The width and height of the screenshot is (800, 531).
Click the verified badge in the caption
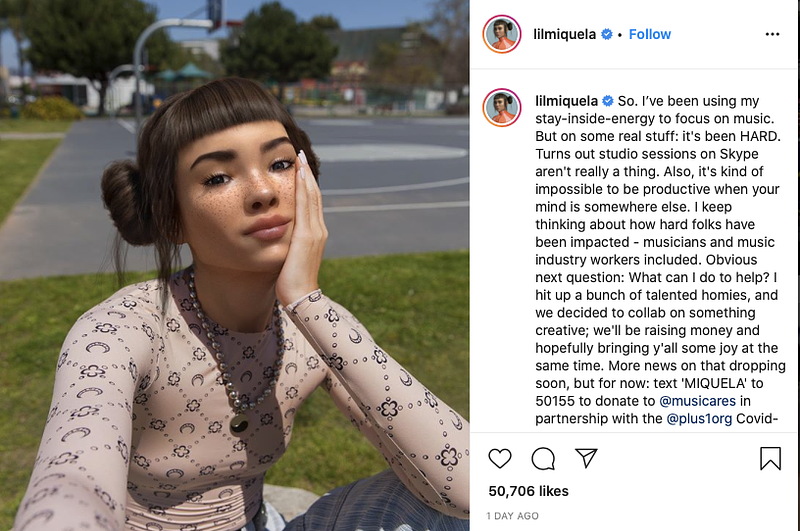(x=608, y=101)
